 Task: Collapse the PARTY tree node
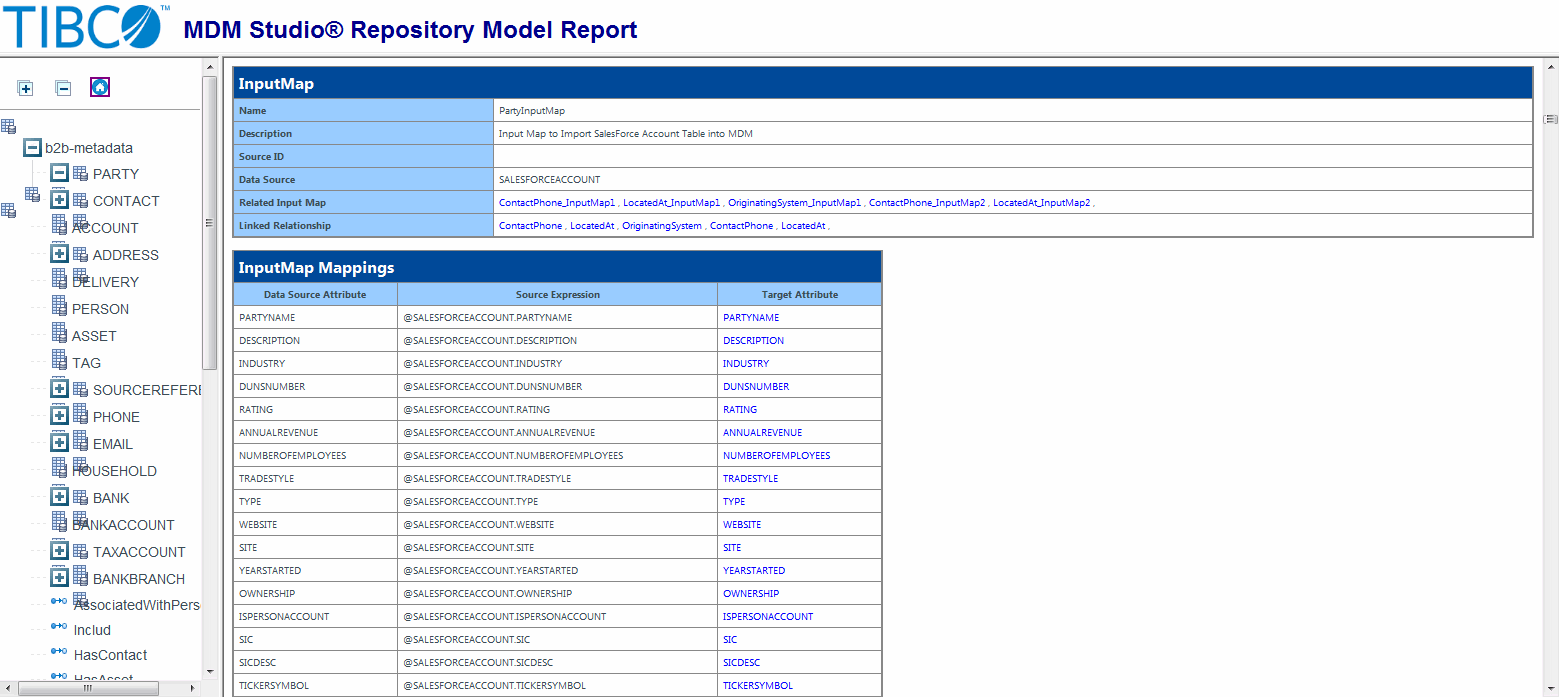pos(59,173)
